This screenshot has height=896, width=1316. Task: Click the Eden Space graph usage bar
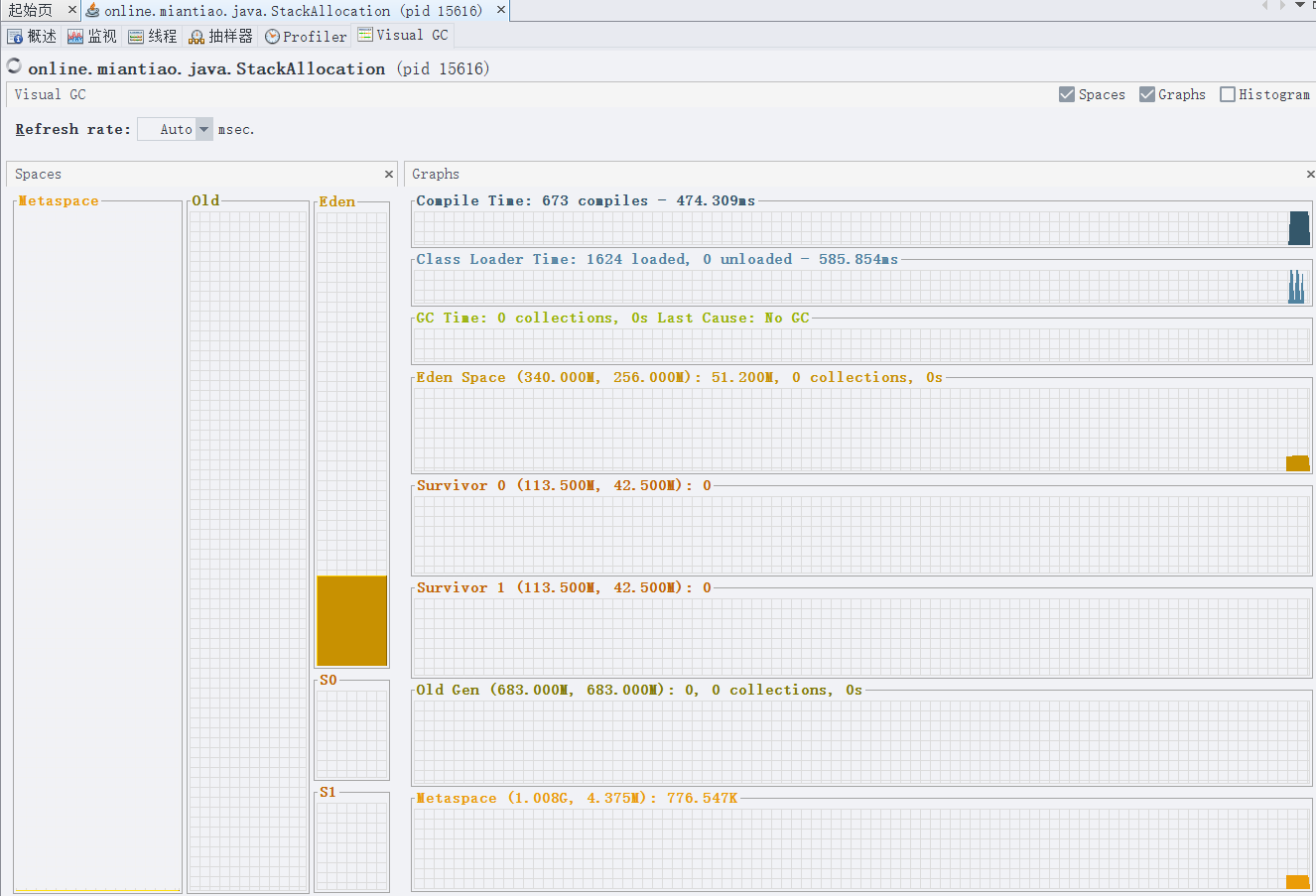tap(1298, 463)
